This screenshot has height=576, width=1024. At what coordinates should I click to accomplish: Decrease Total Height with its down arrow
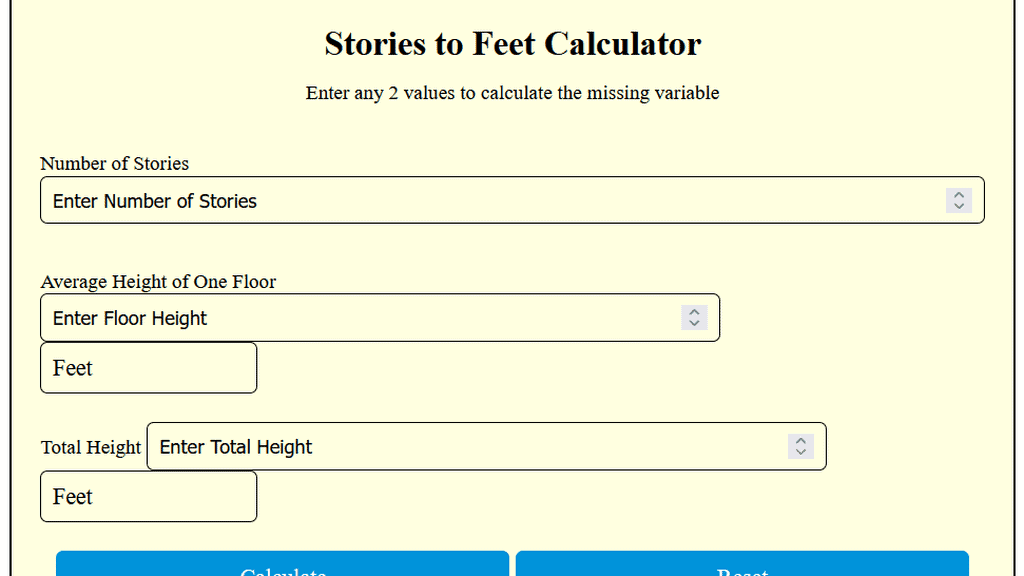[801, 451]
